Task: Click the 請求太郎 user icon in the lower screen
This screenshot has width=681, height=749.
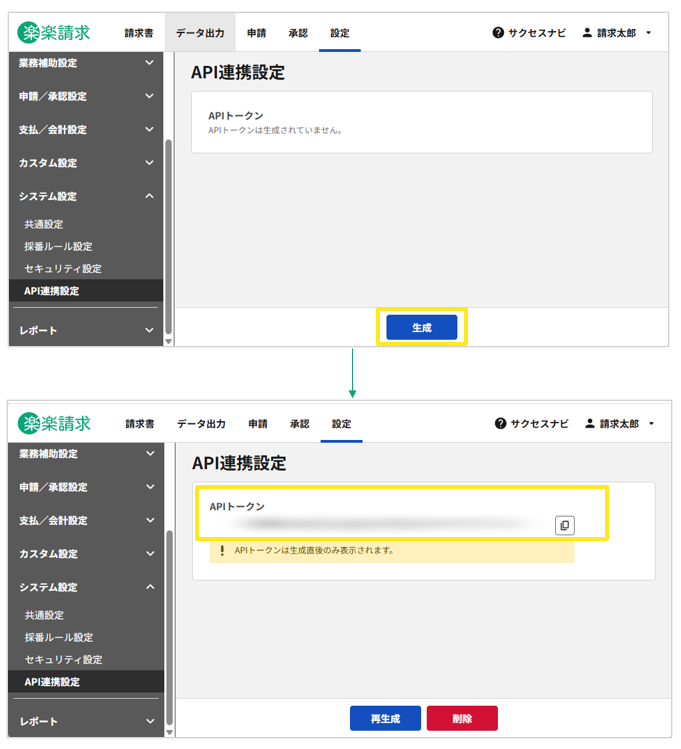Action: tap(590, 424)
